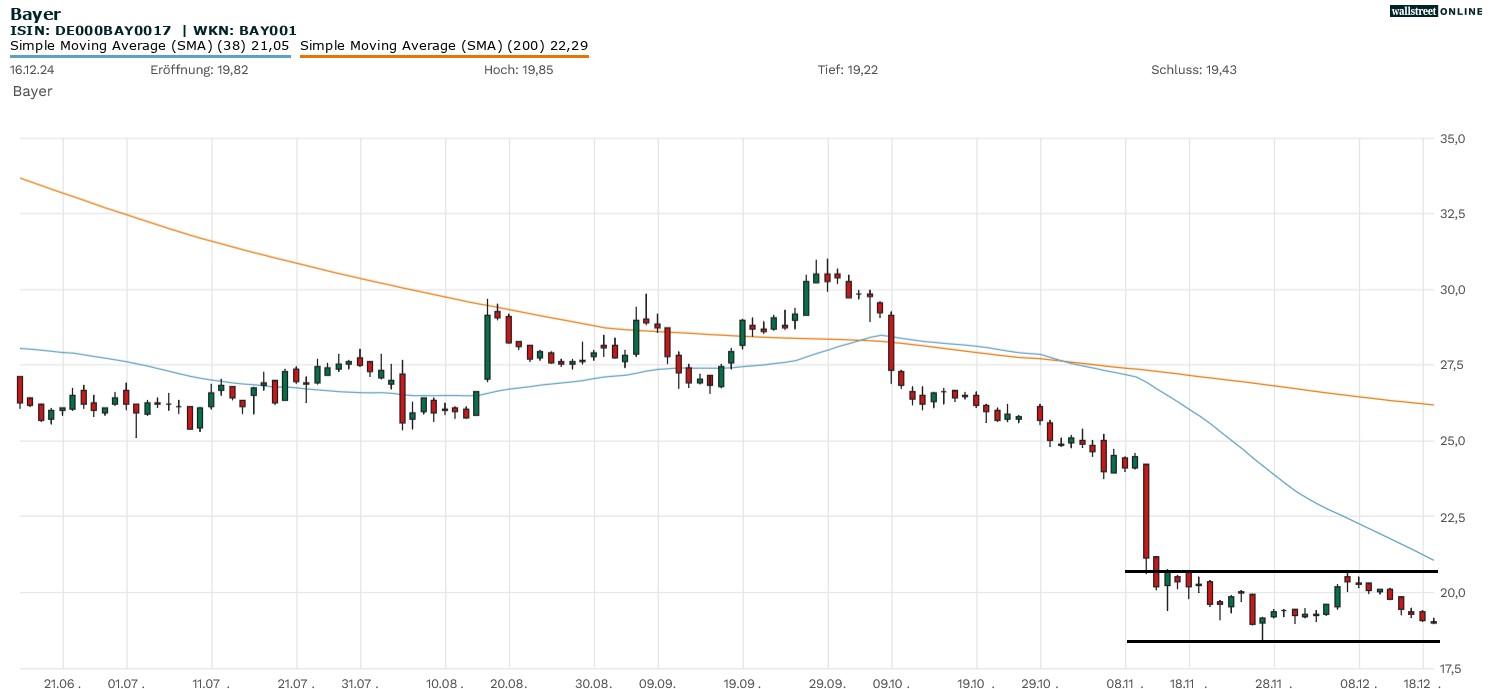The height and width of the screenshot is (689, 1490).
Task: Select the SMA (38) legend label
Action: click(150, 45)
